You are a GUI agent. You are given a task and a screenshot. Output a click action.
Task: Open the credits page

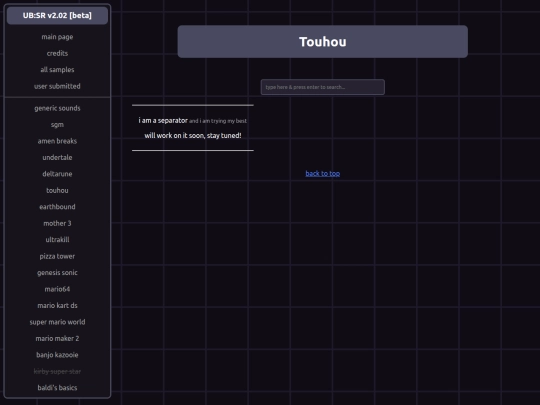[x=57, y=53]
